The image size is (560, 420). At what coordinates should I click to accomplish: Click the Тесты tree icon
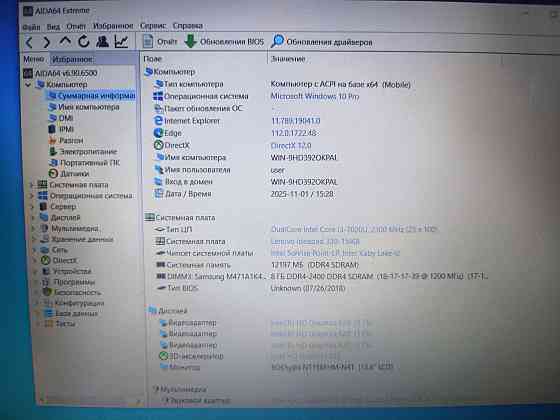(49, 324)
